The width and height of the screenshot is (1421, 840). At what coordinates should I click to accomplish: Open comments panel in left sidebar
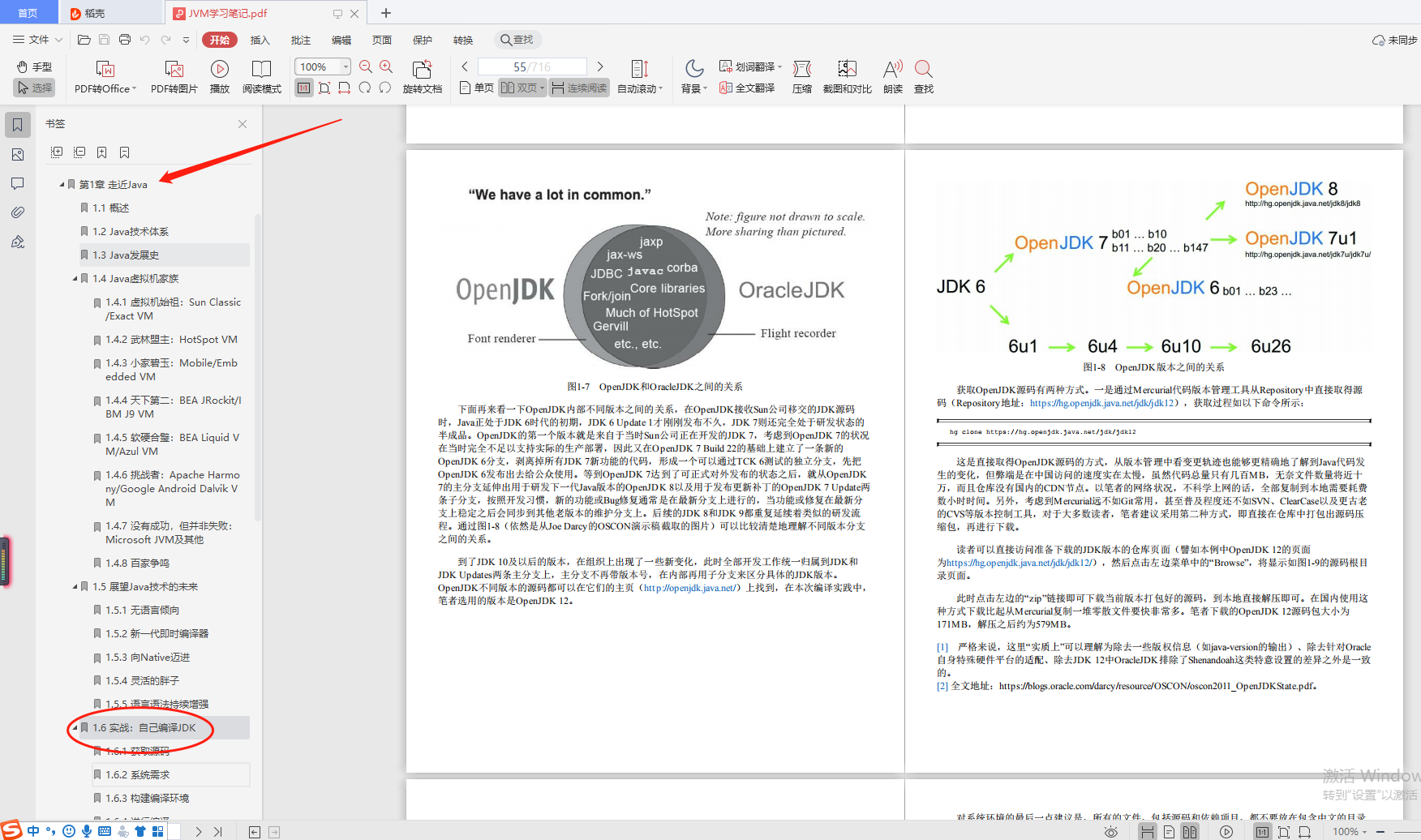coord(18,183)
